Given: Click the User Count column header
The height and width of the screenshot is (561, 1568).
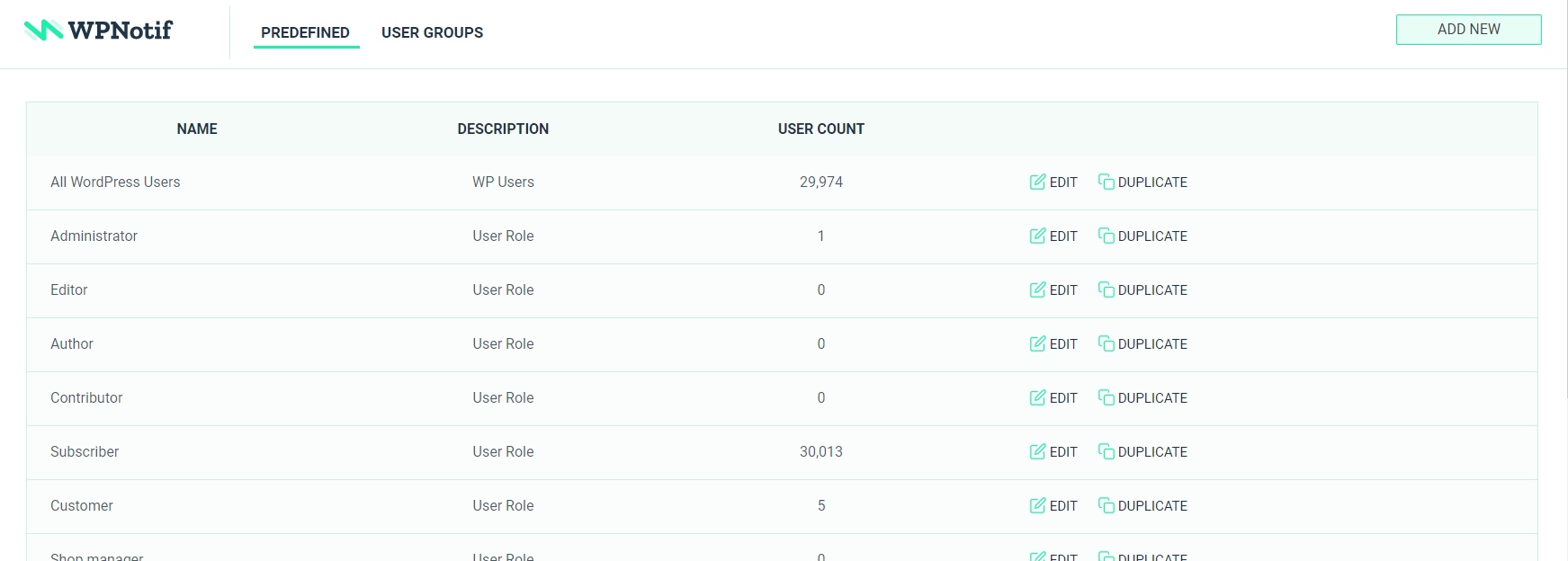Looking at the screenshot, I should tap(820, 129).
